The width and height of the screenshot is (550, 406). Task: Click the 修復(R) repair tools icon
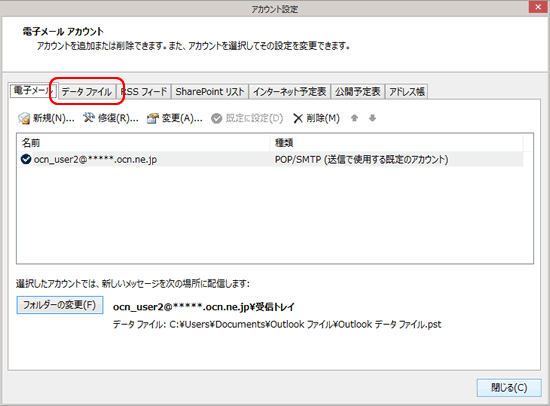[x=88, y=118]
